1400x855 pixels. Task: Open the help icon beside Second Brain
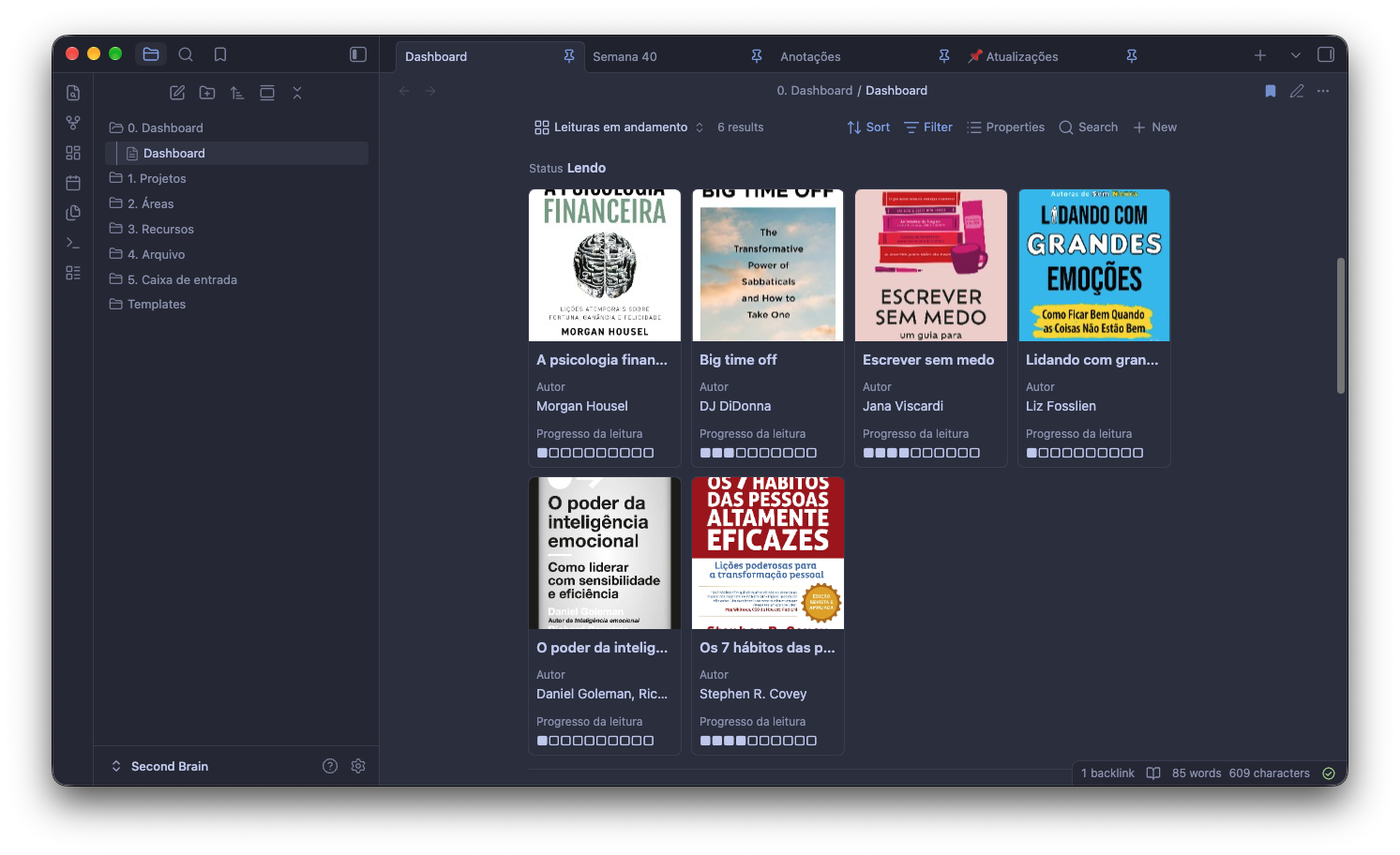click(330, 766)
